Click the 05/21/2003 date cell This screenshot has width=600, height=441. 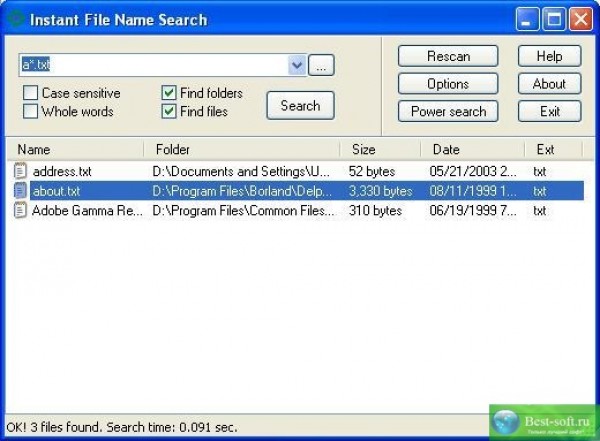[x=473, y=172]
